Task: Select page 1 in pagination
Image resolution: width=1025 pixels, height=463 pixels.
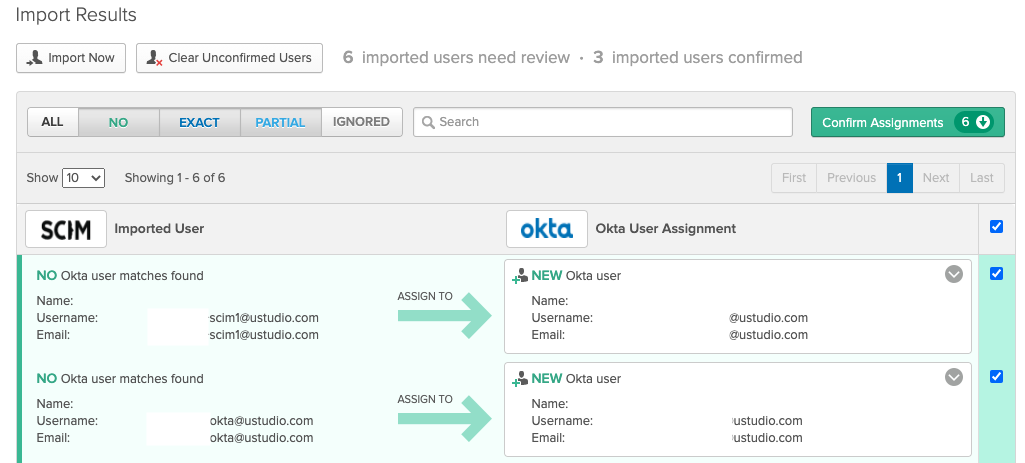Action: point(899,178)
